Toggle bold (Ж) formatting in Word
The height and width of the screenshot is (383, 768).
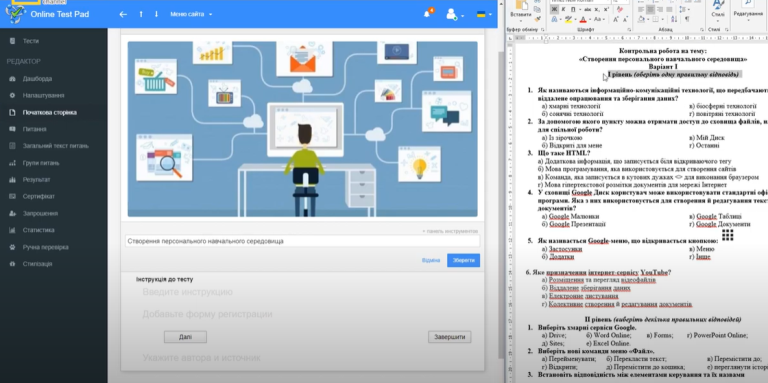pos(554,9)
